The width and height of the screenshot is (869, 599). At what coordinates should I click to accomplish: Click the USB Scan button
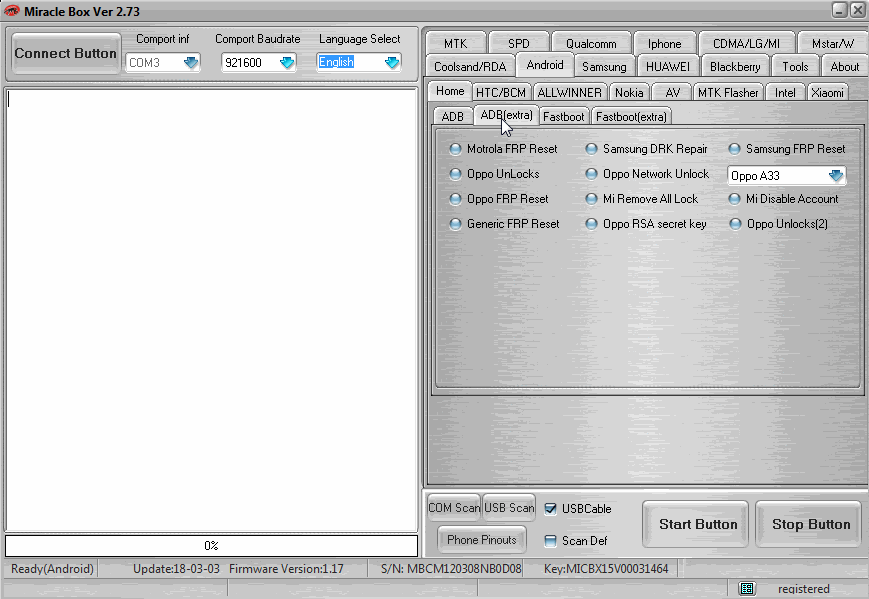(x=509, y=508)
